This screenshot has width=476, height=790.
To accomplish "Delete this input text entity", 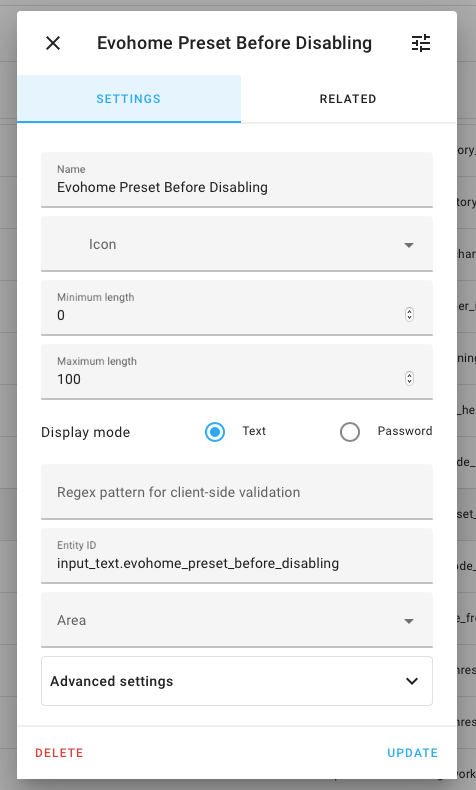I will (59, 753).
